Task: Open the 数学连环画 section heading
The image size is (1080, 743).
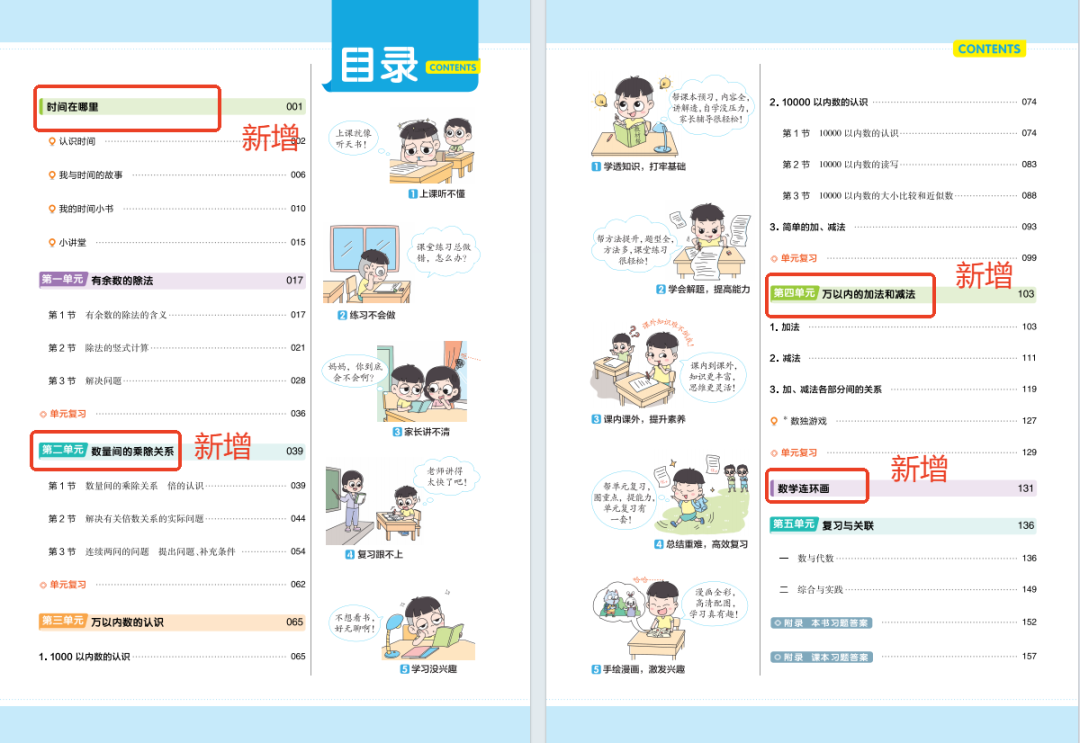Action: tap(804, 489)
